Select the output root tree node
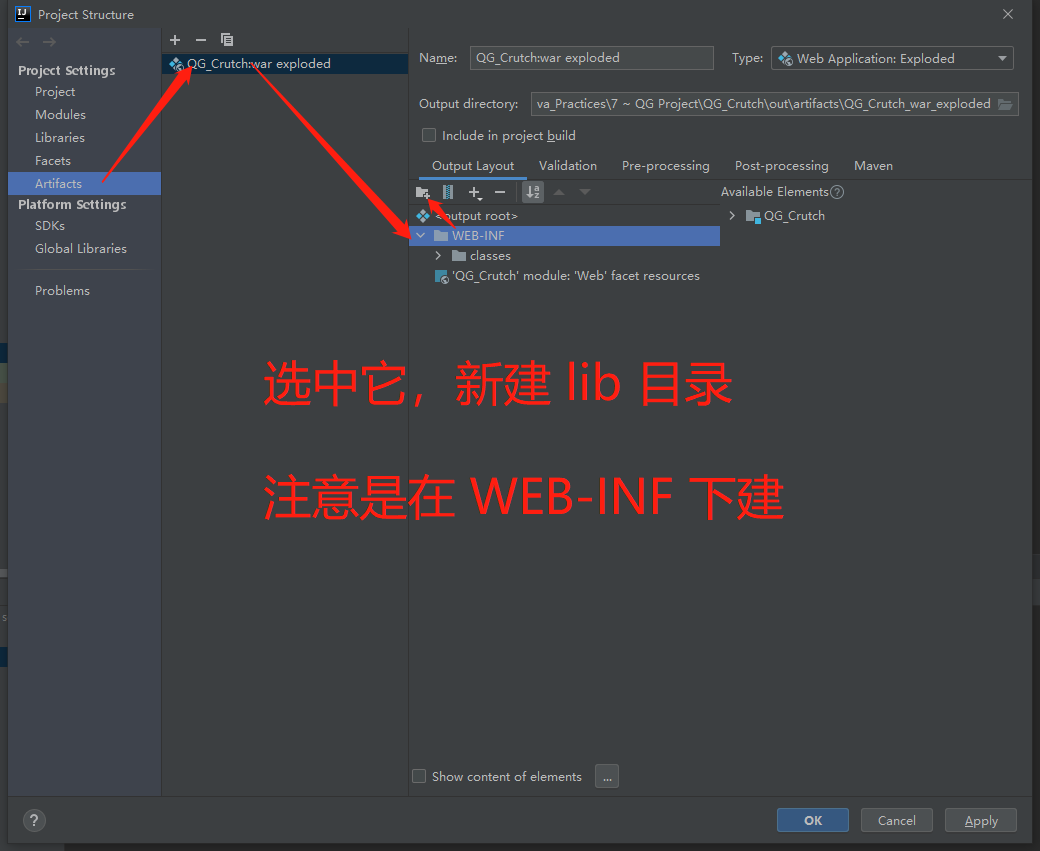Screen dimensions: 1040x851 564,216
